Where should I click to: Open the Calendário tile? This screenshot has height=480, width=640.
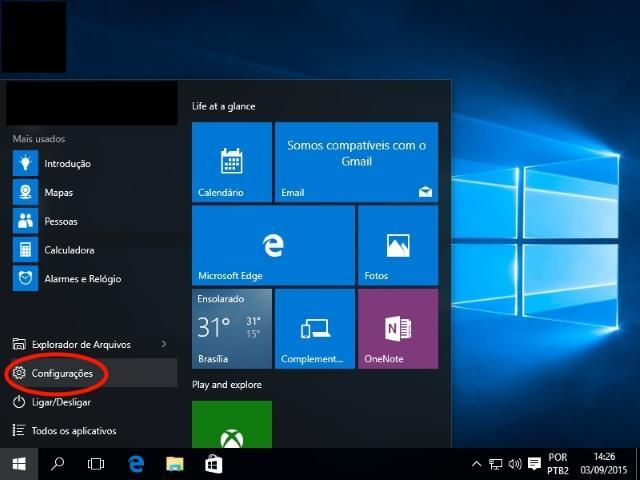[x=232, y=162]
